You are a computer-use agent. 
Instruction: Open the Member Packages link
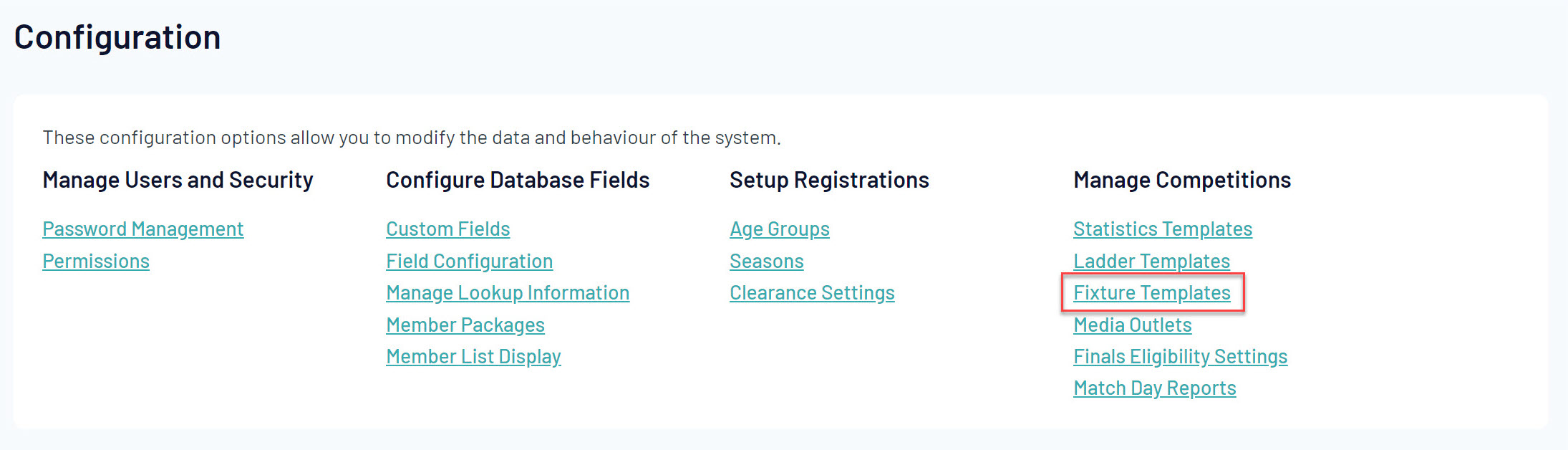coord(465,325)
